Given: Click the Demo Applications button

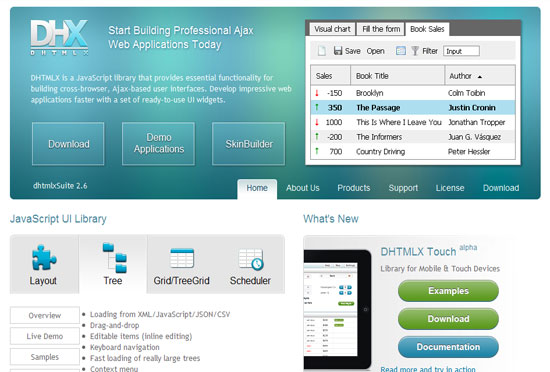Looking at the screenshot, I should click(159, 143).
